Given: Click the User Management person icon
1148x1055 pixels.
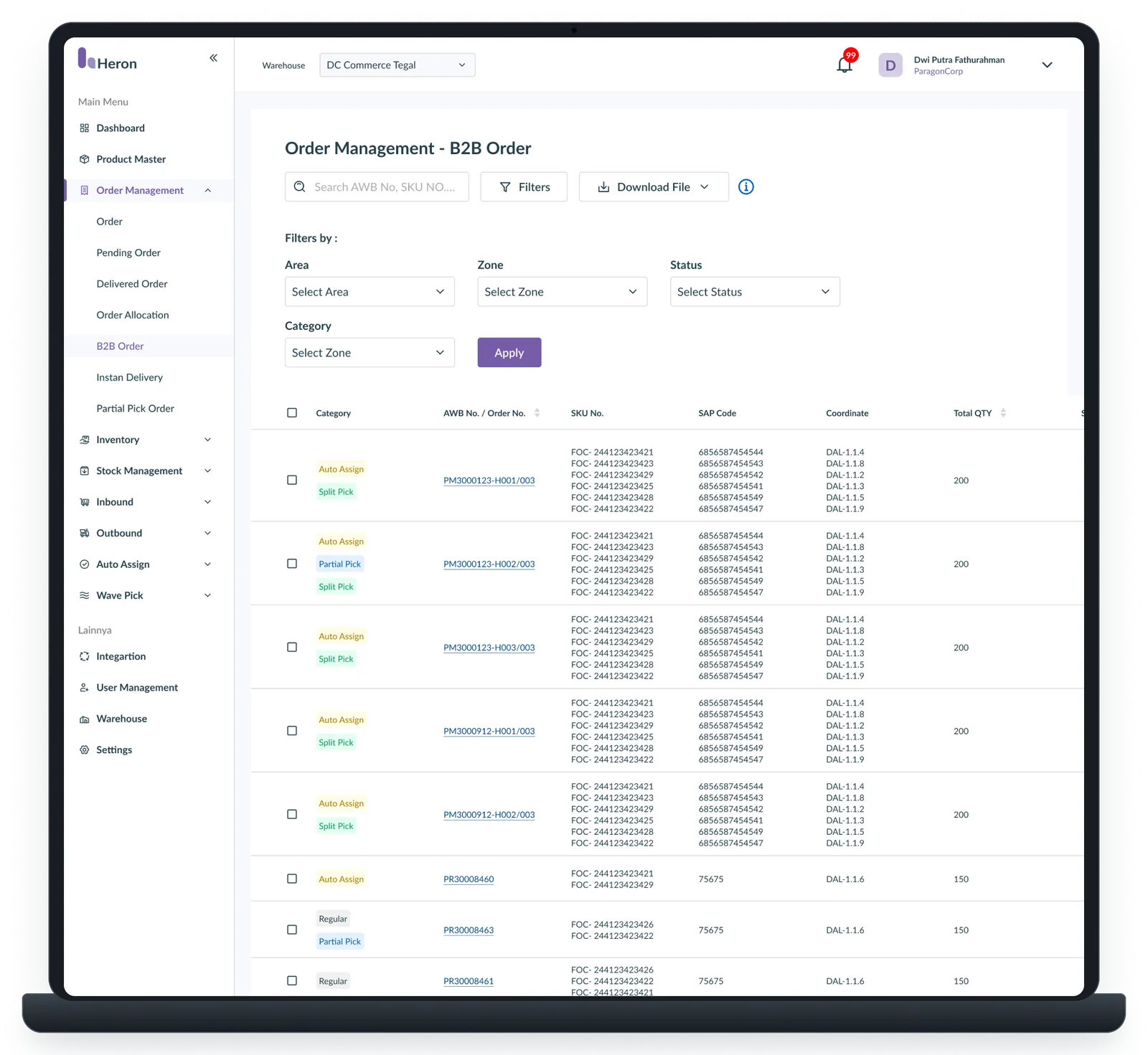Looking at the screenshot, I should pos(85,688).
